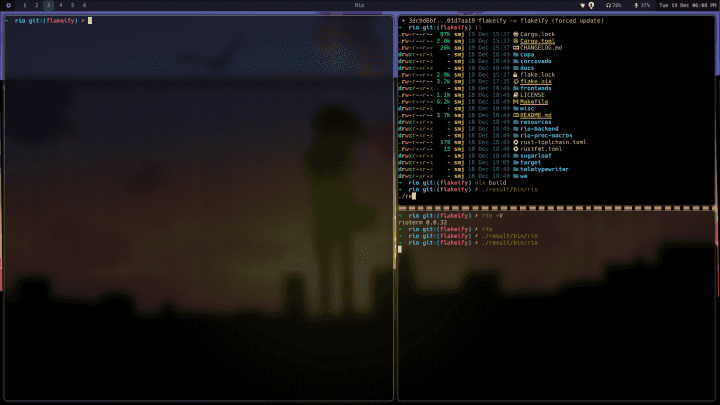The width and height of the screenshot is (720, 405).
Task: Click the 97k size of Cargo.lock
Action: point(445,34)
